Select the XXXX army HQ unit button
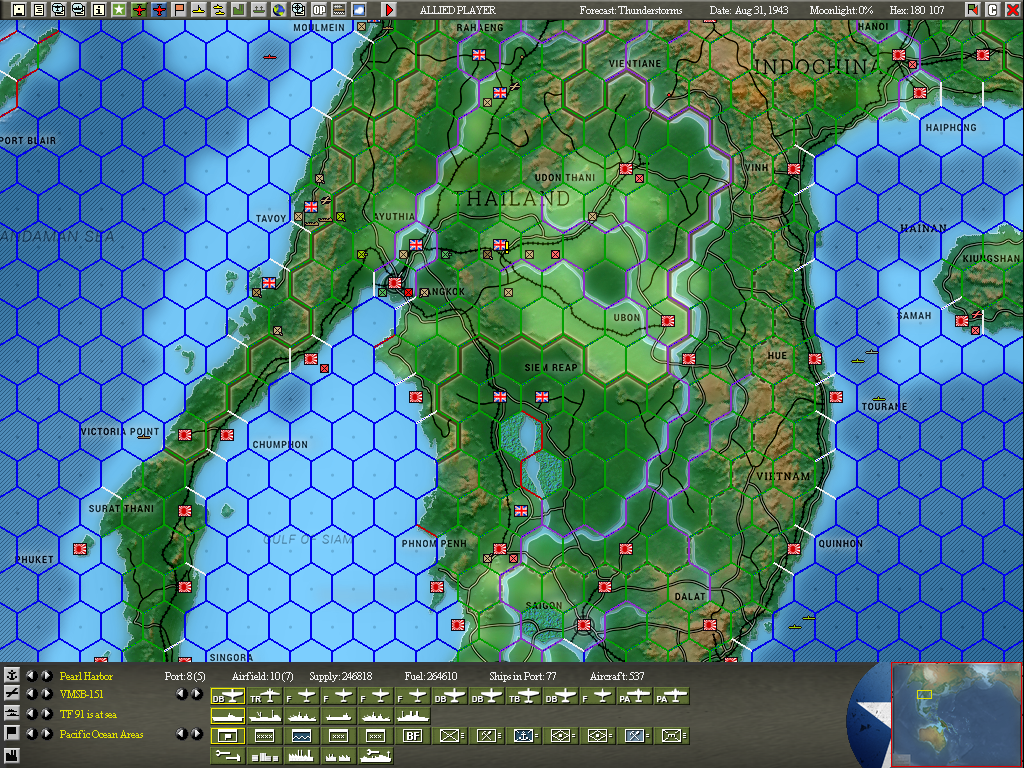Viewport: 1024px width, 768px height. pyautogui.click(x=264, y=735)
